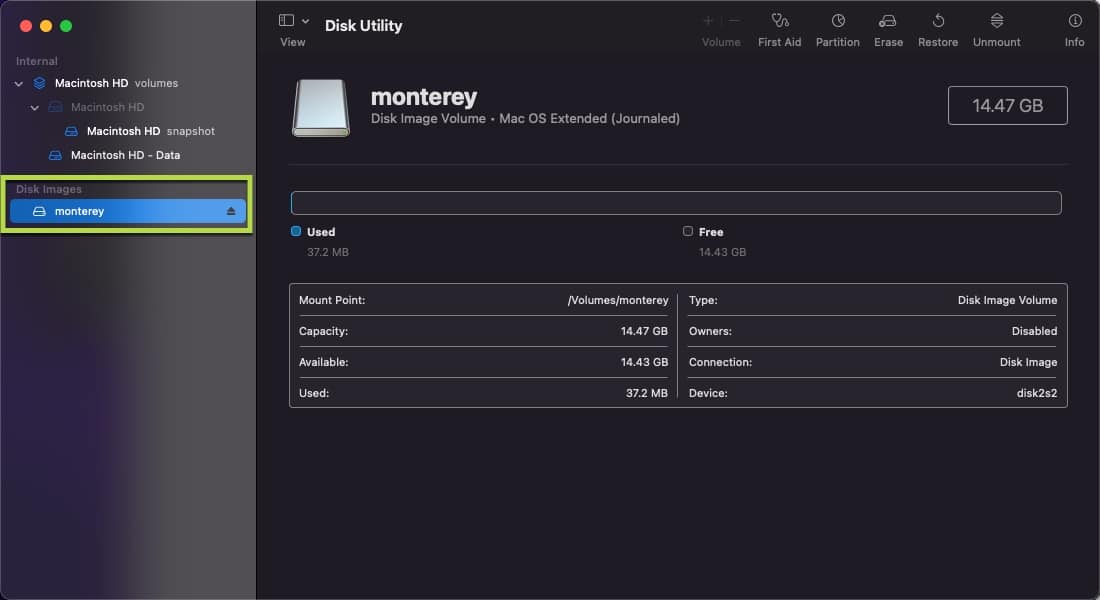Select Macintosh HD volumes in sidebar
Viewport: 1100px width, 600px height.
pos(116,84)
